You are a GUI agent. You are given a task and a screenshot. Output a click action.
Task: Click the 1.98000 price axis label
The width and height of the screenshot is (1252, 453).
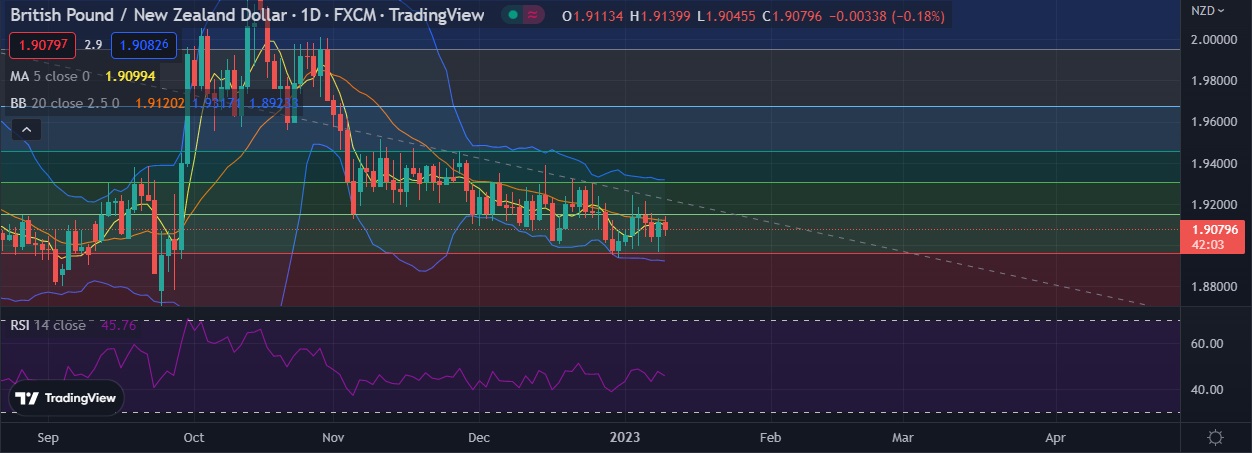(1216, 81)
